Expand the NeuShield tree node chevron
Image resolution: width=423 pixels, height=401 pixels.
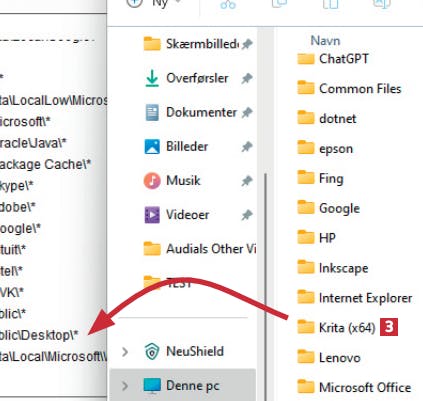click(125, 352)
